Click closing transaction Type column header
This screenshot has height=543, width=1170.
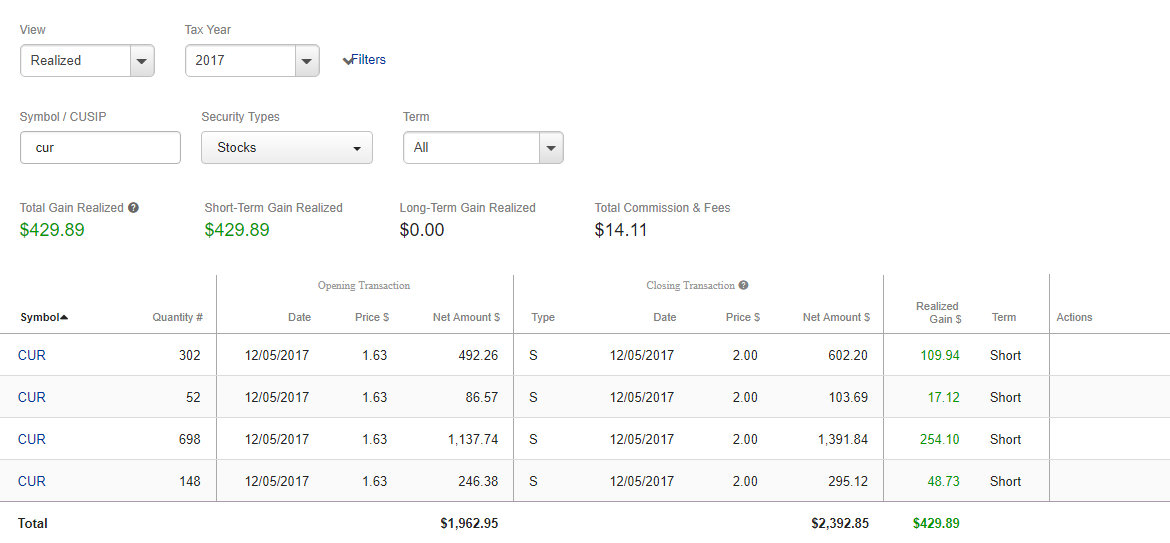[x=543, y=317]
